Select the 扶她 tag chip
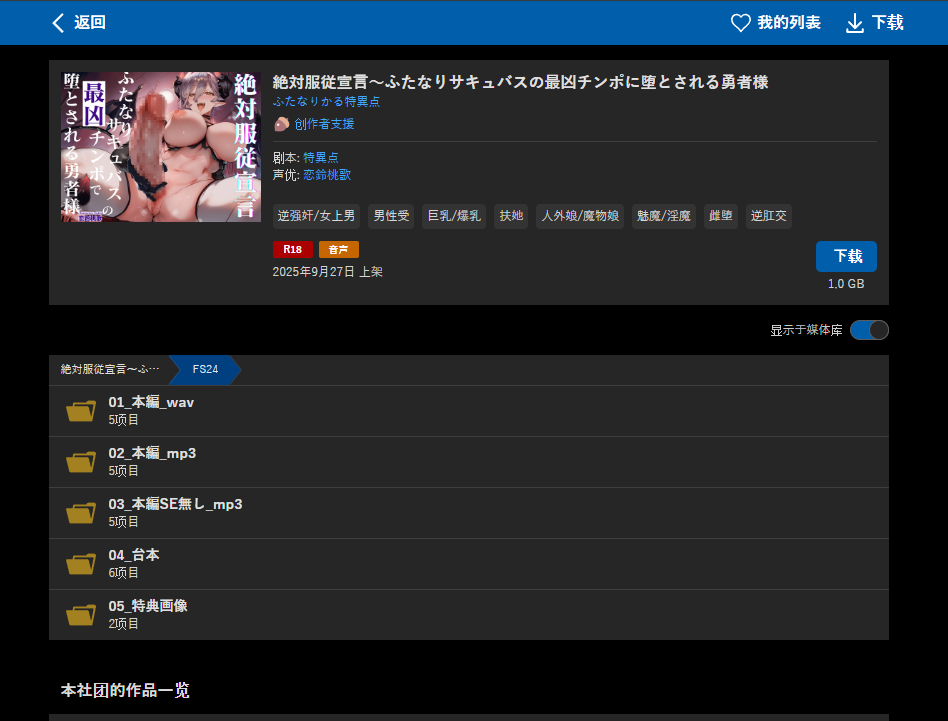Image resolution: width=948 pixels, height=721 pixels. tap(510, 216)
